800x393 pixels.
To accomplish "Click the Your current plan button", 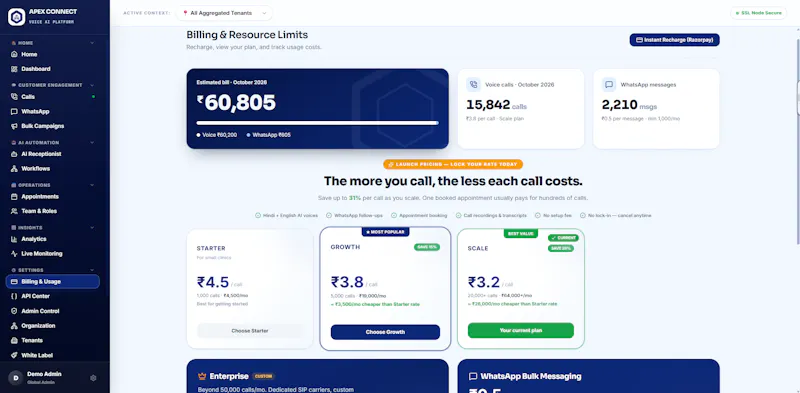I will point(521,330).
